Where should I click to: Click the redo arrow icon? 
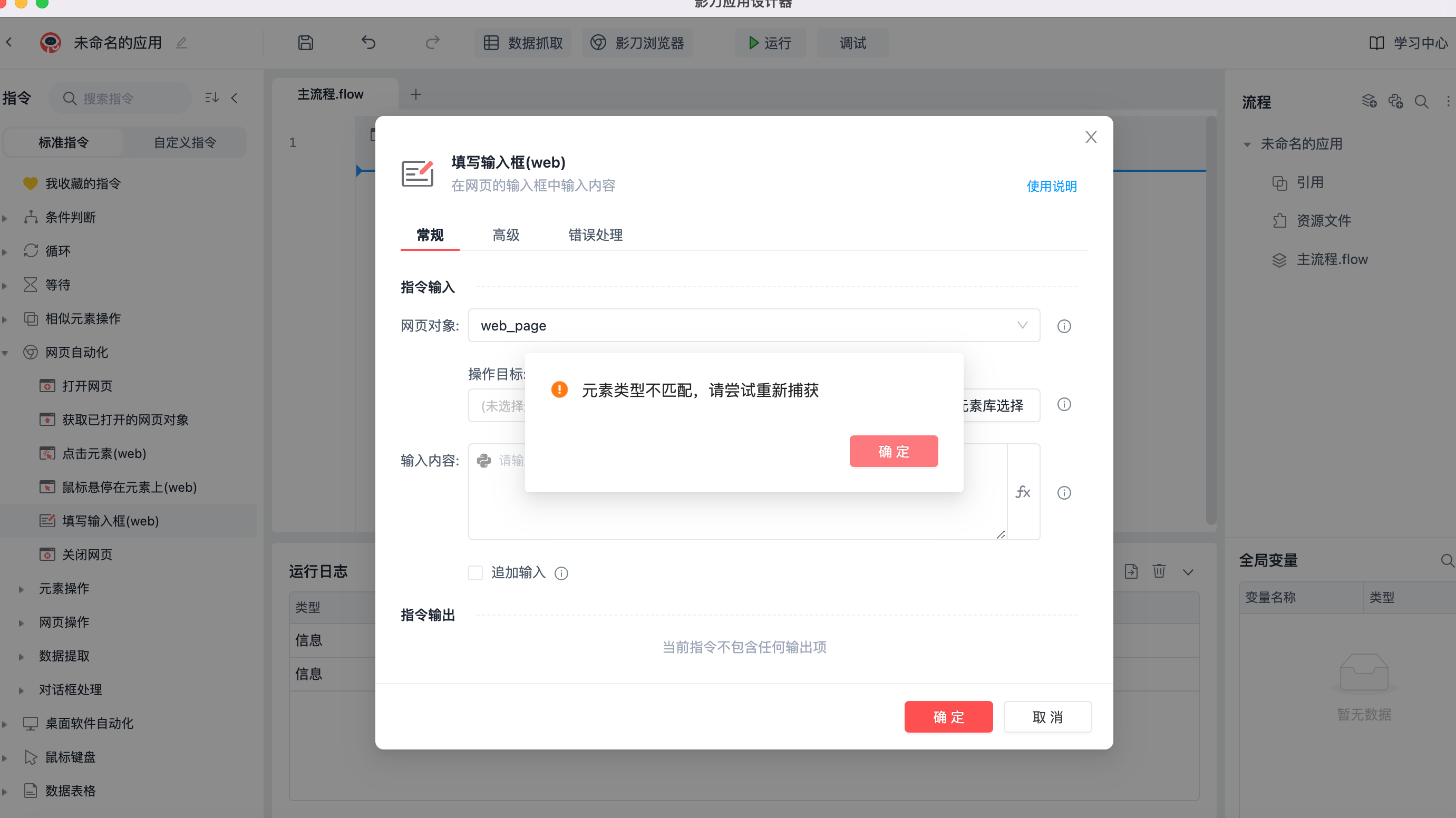tap(432, 43)
